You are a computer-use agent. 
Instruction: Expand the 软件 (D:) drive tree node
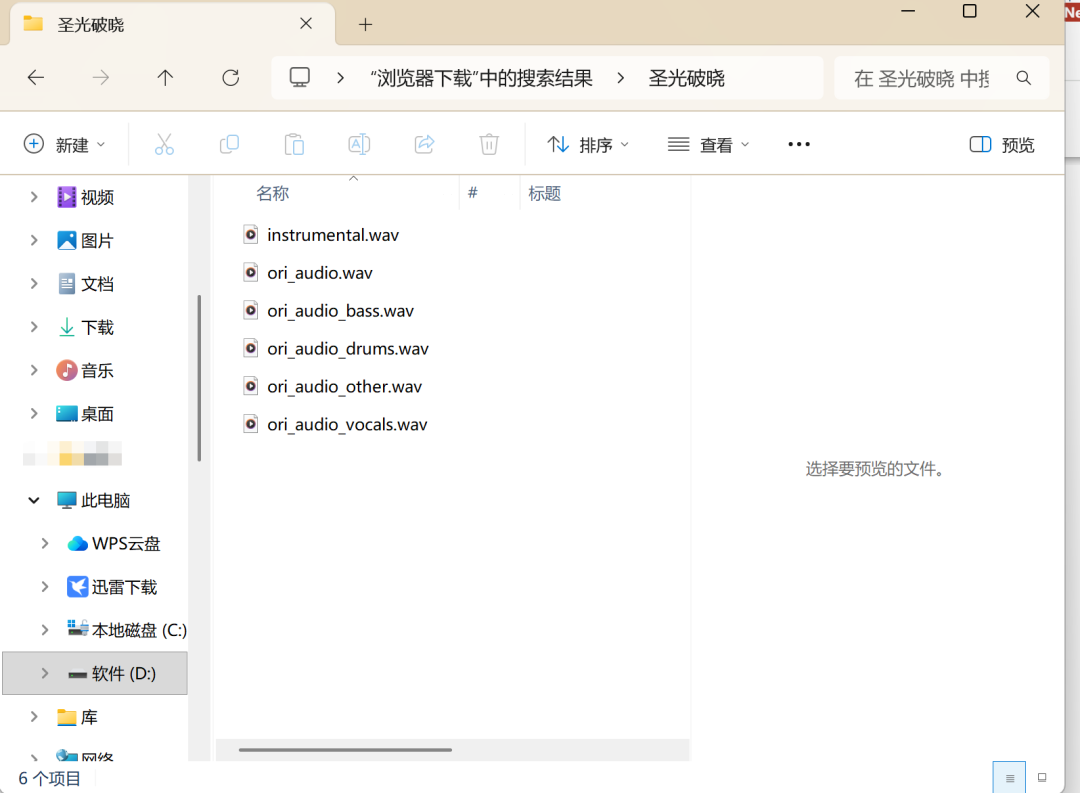click(x=45, y=674)
